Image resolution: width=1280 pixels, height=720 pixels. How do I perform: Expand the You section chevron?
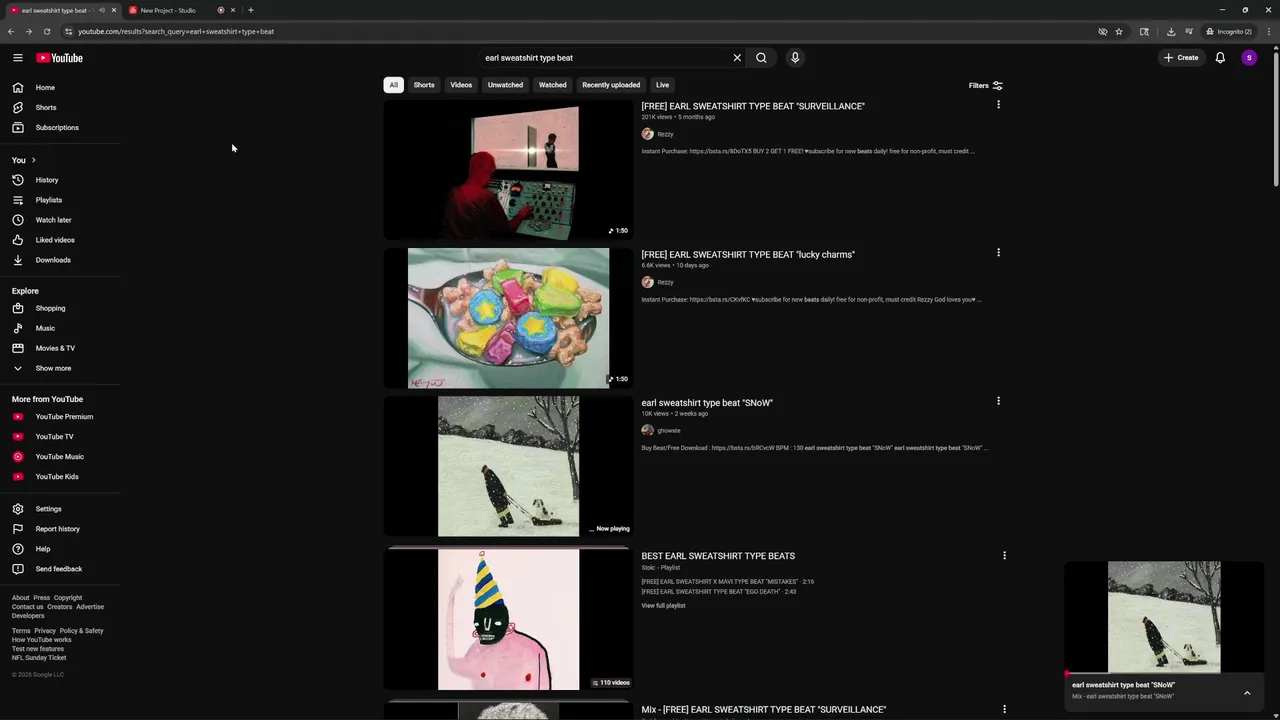point(33,160)
